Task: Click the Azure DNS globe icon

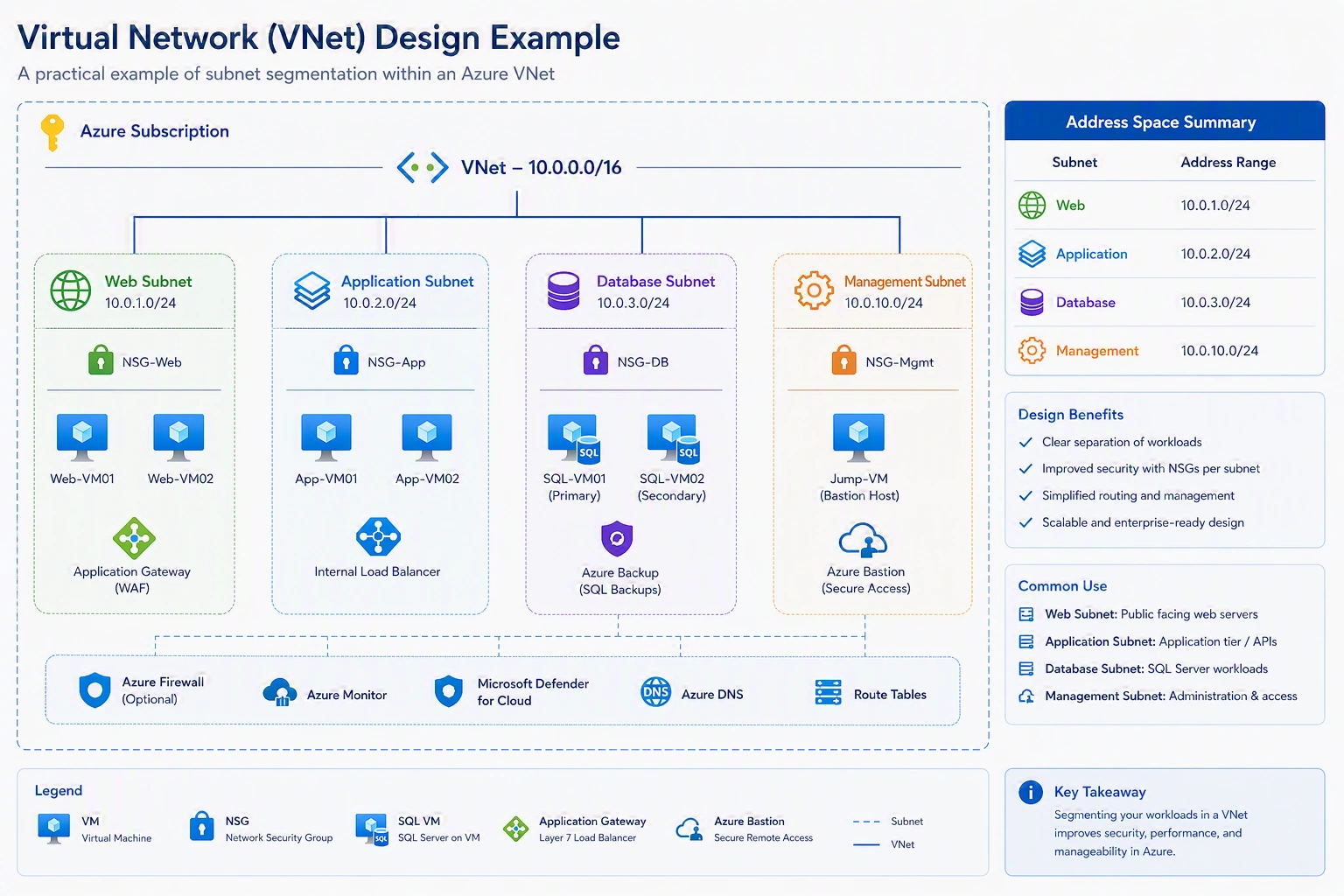Action: point(656,692)
